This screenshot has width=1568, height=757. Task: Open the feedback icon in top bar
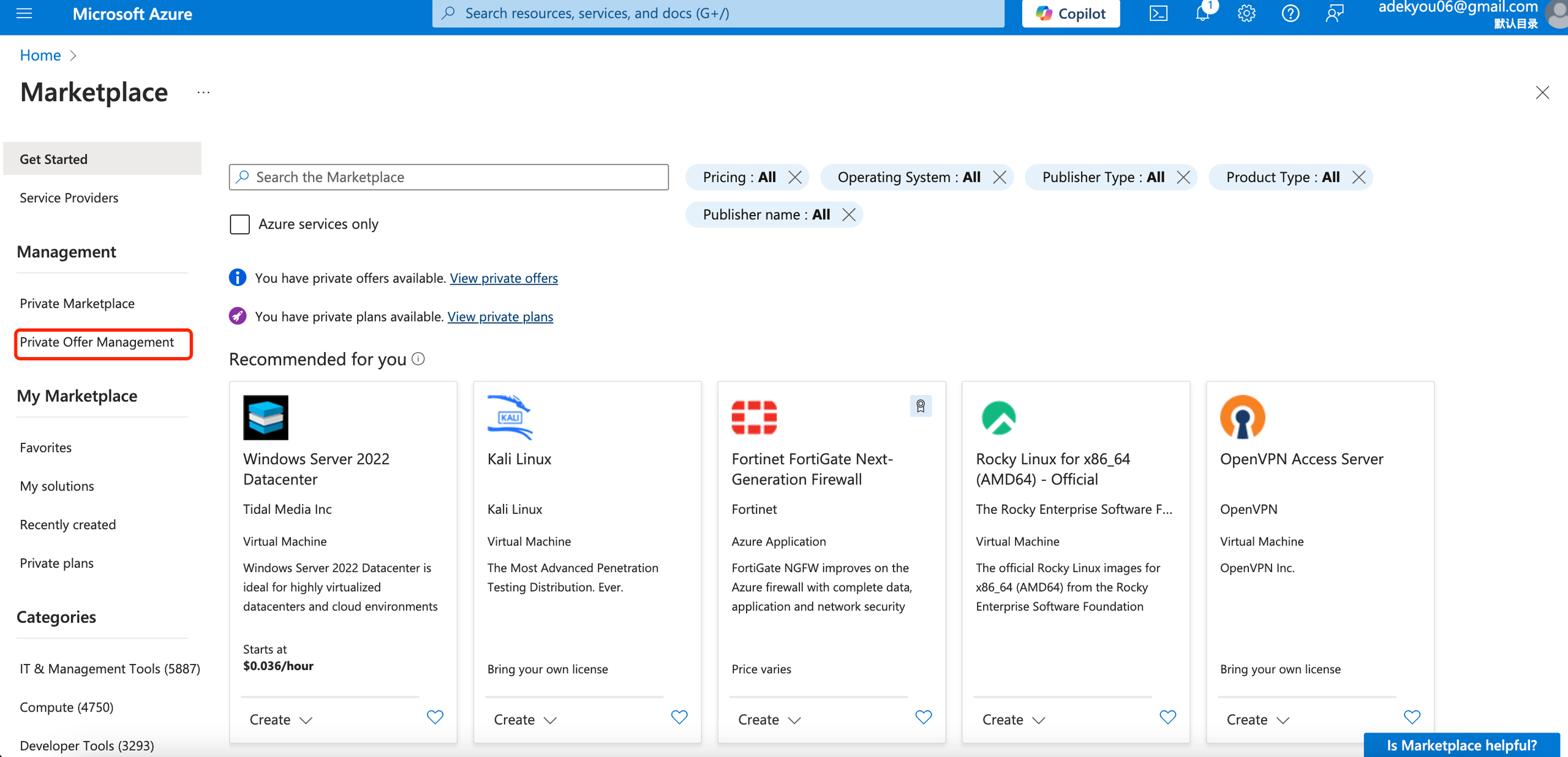pyautogui.click(x=1335, y=13)
